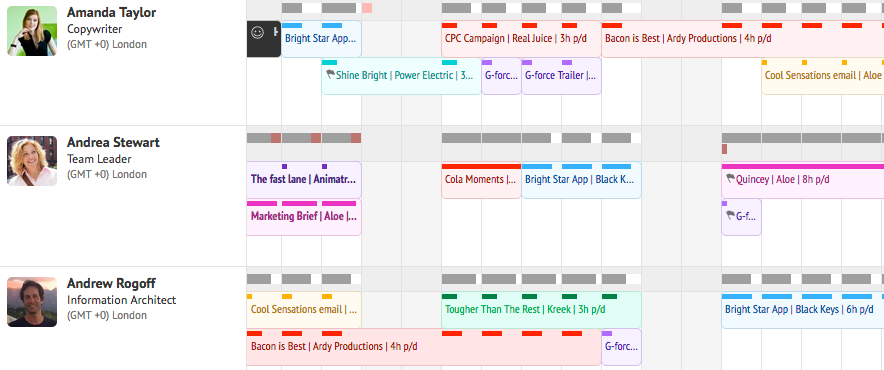Click the milestone icon on Shine Bright task
This screenshot has height=370, width=884.
pos(330,74)
